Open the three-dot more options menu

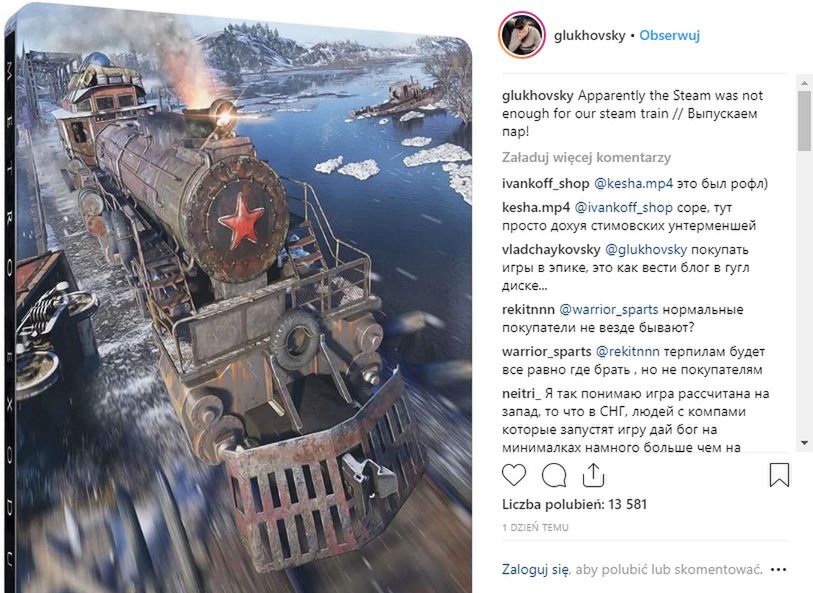[x=778, y=570]
